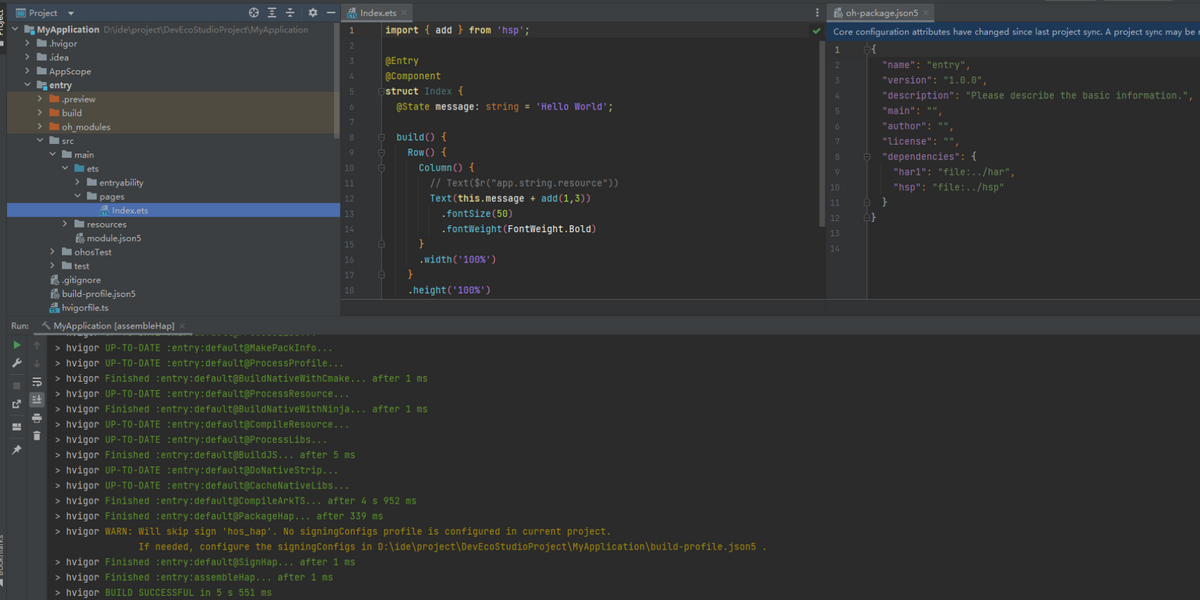
Task: Open build-profile.json5 in the project tree
Action: tap(98, 294)
